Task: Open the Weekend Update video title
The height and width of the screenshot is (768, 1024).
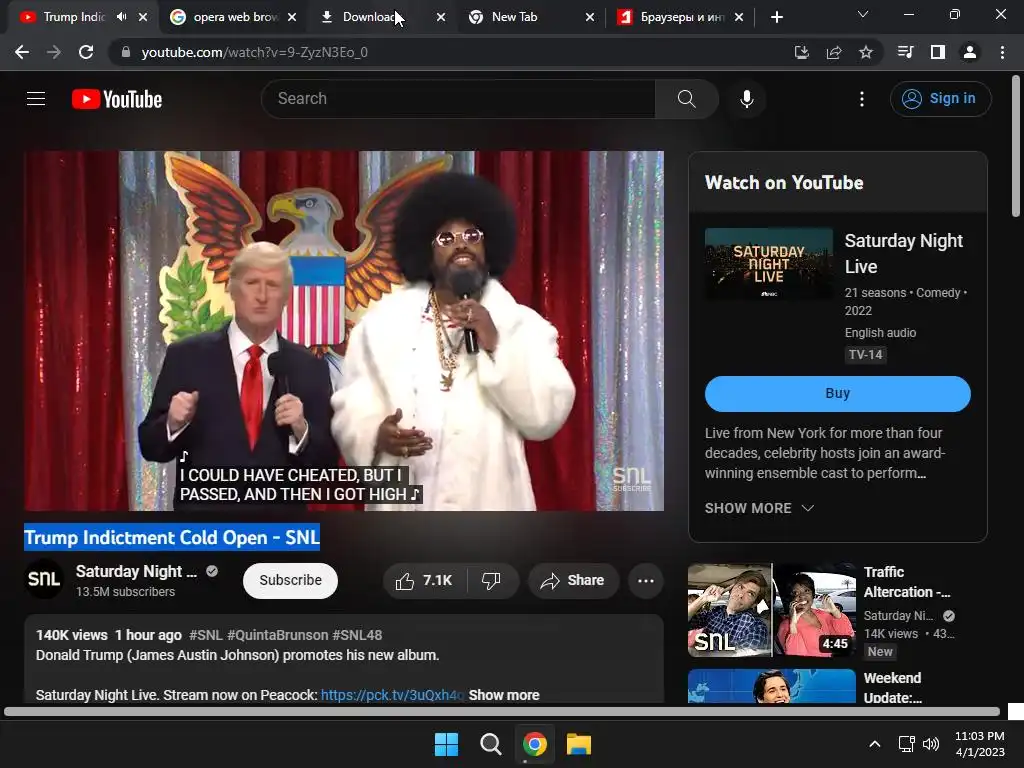Action: pyautogui.click(x=893, y=687)
